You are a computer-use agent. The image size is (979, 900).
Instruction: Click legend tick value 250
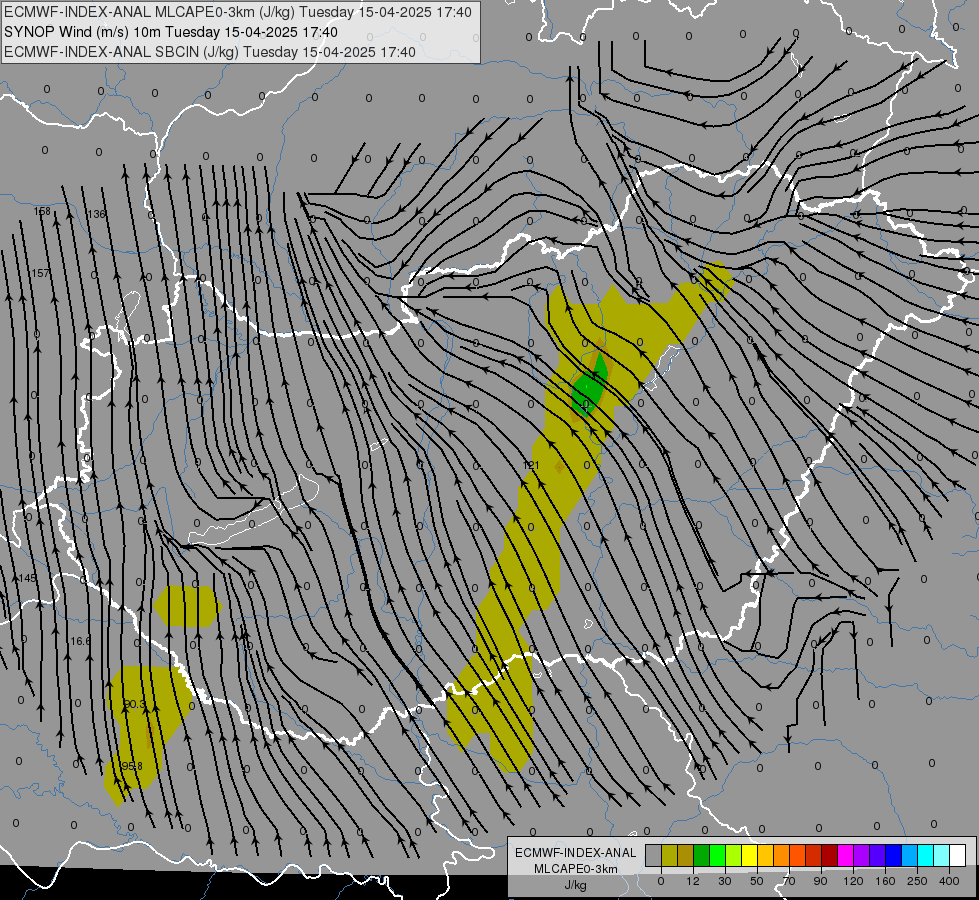(917, 881)
